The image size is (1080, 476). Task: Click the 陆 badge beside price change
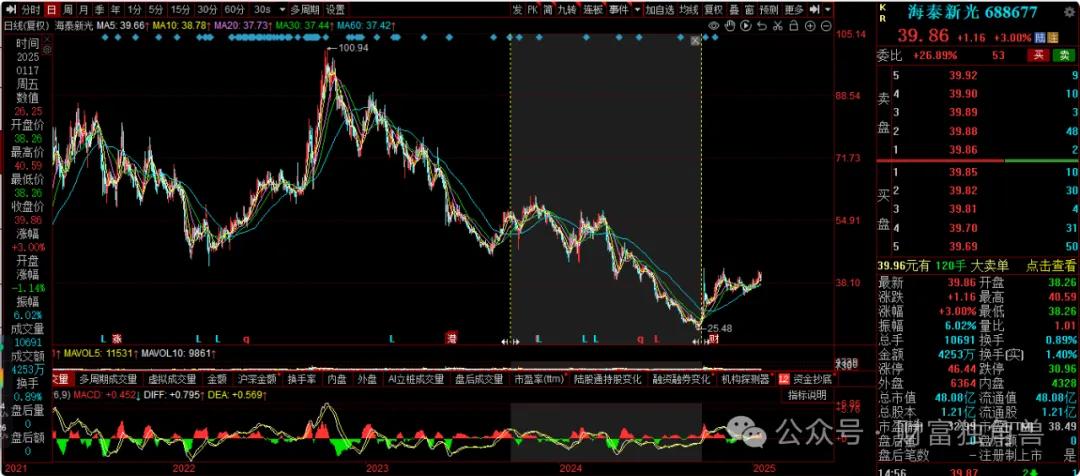(x=1039, y=37)
